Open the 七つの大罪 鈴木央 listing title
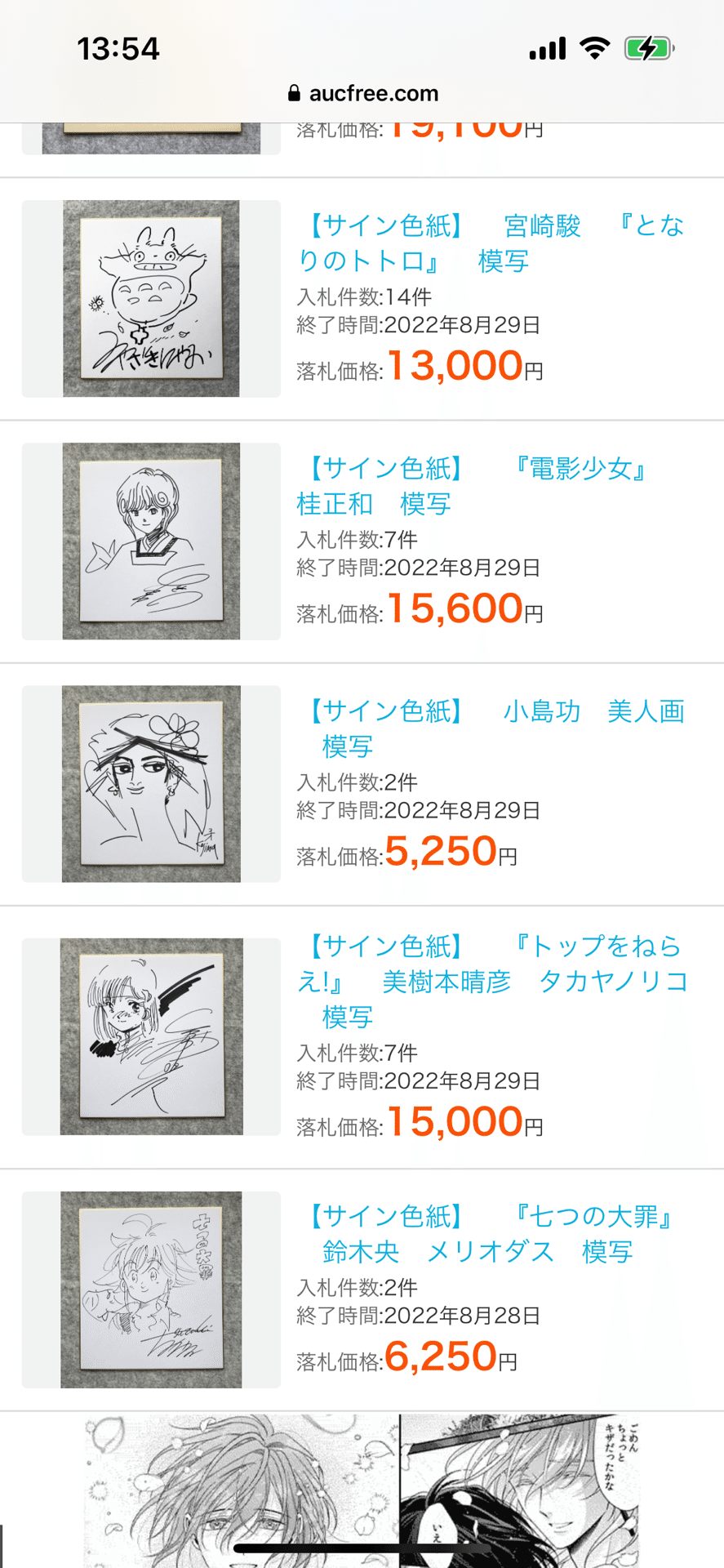Screen dimensions: 724x1568 click(x=490, y=1234)
